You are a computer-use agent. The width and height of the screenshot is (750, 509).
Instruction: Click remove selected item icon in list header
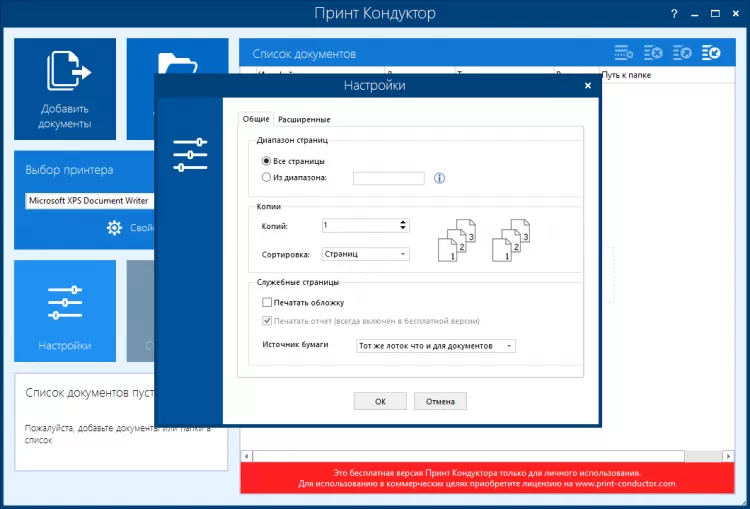[x=624, y=53]
